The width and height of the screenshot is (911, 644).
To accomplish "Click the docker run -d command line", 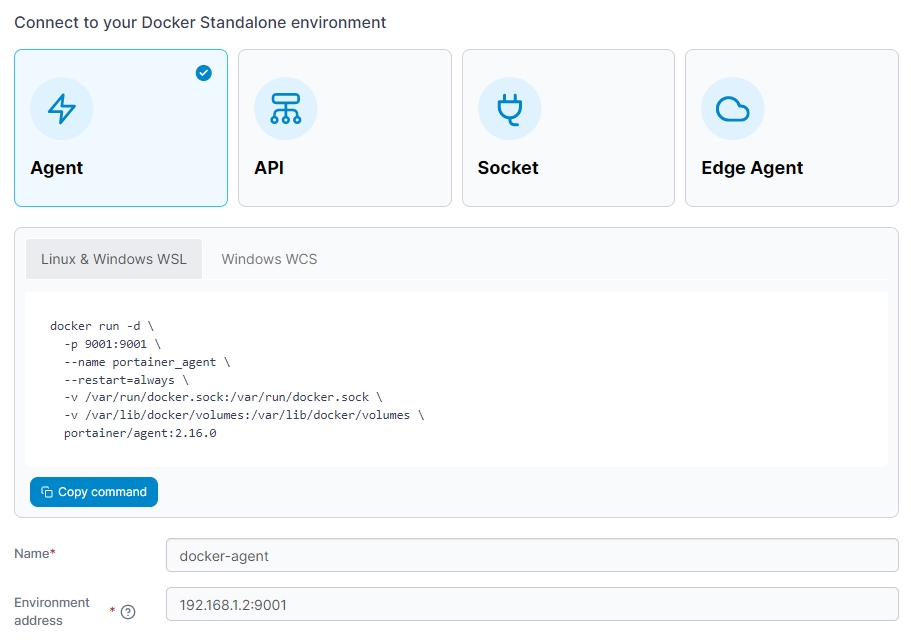I will tap(102, 326).
